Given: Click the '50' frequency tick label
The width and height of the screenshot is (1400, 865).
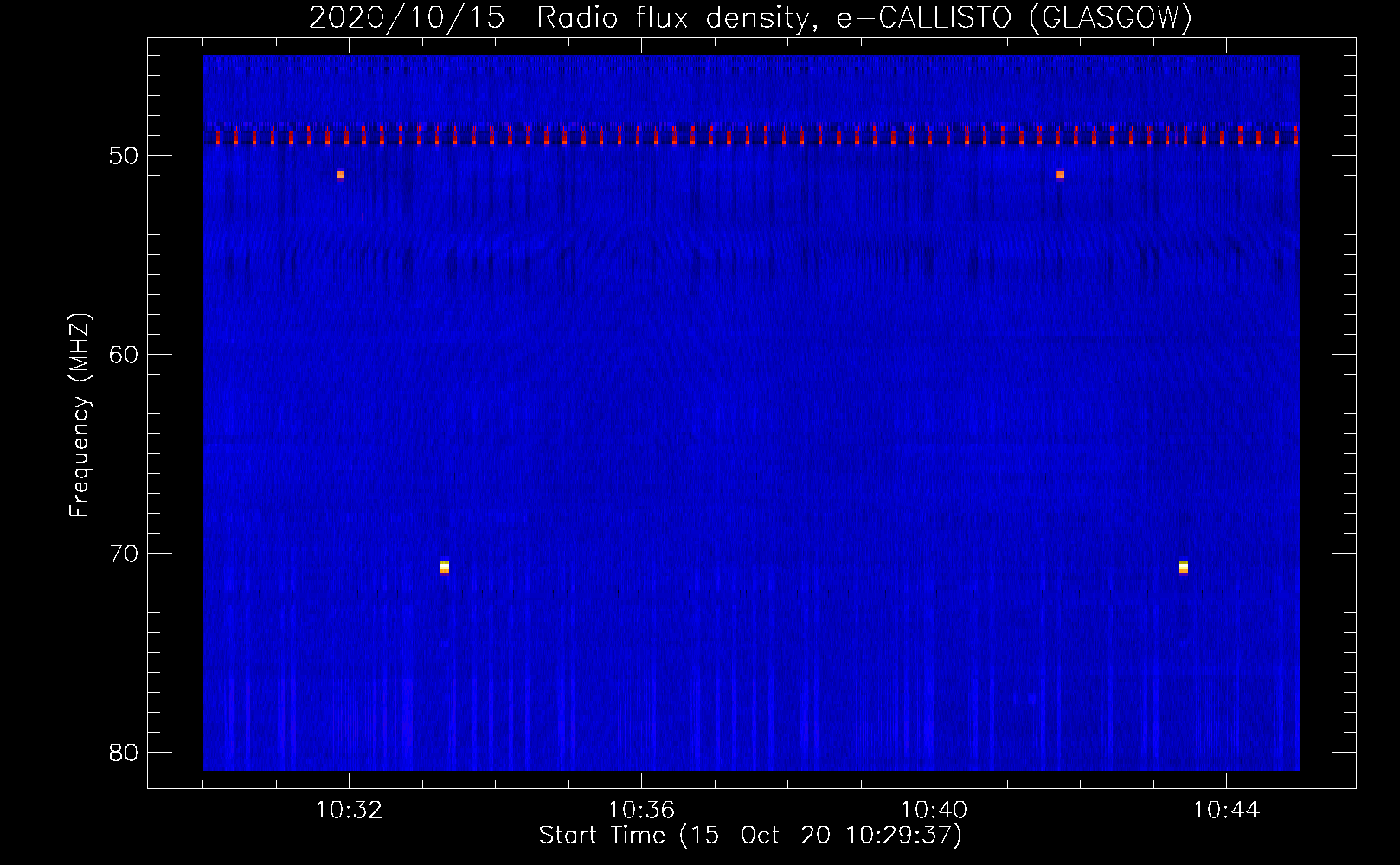Looking at the screenshot, I should click(124, 156).
